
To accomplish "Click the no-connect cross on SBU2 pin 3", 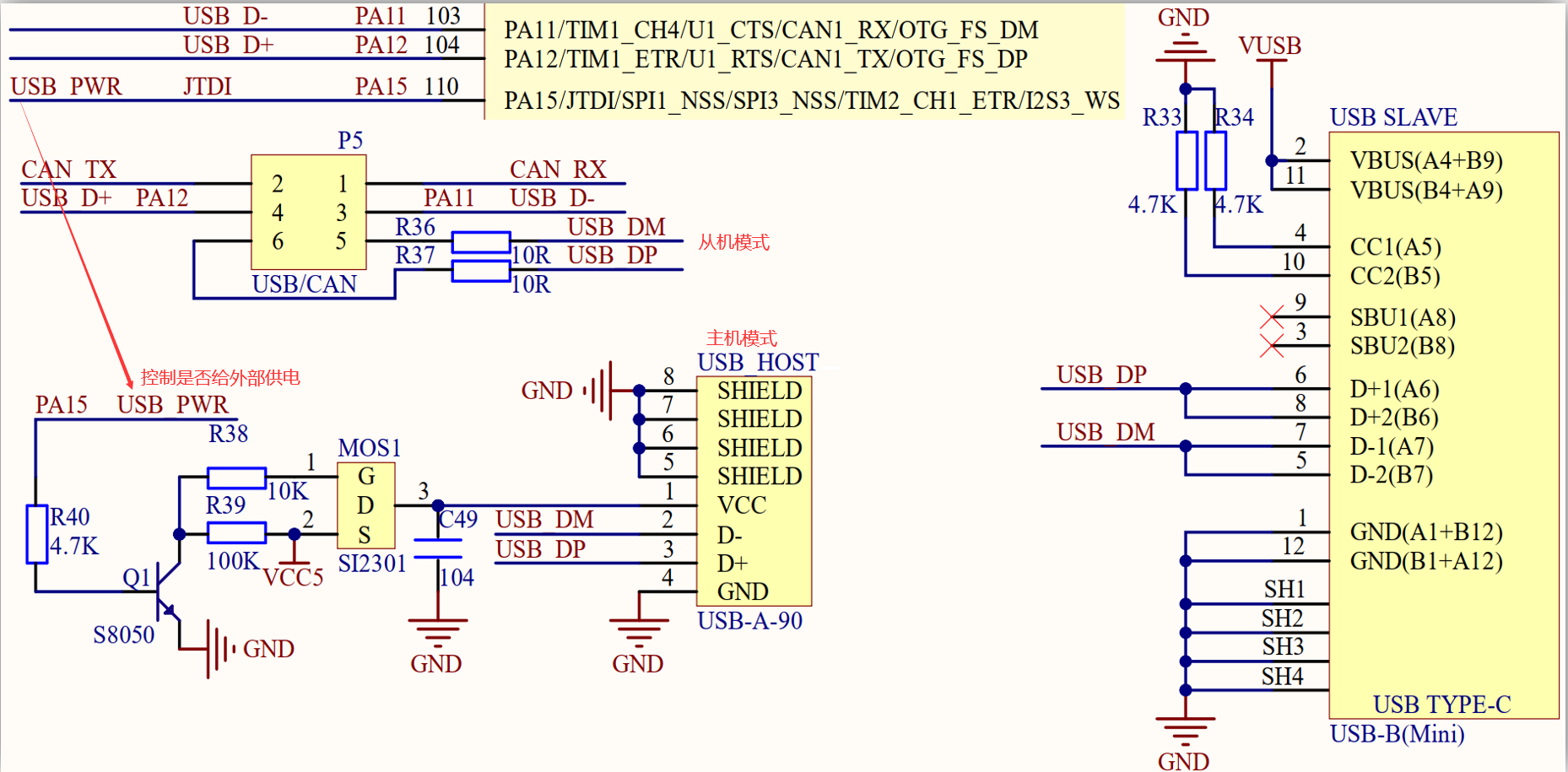I will 1272,346.
